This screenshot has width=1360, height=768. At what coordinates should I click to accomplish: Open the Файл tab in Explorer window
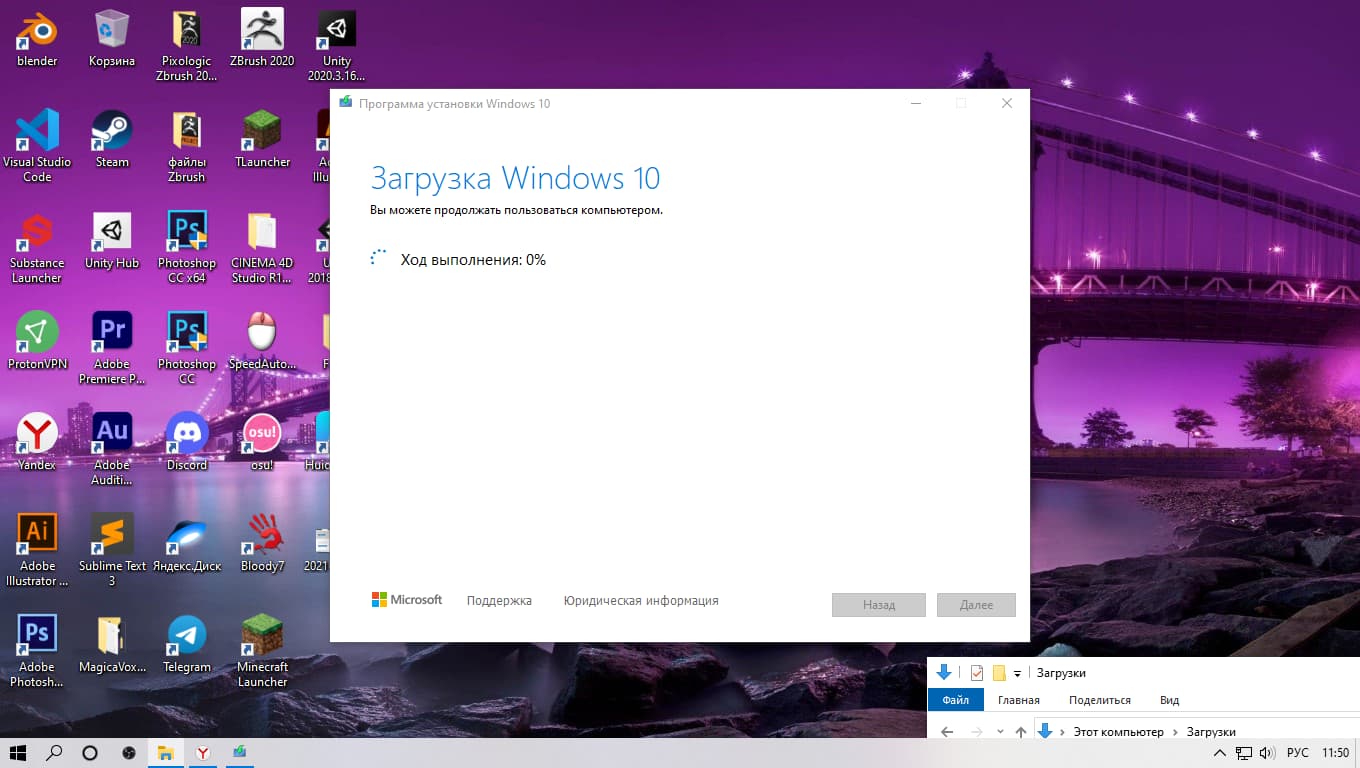click(955, 700)
